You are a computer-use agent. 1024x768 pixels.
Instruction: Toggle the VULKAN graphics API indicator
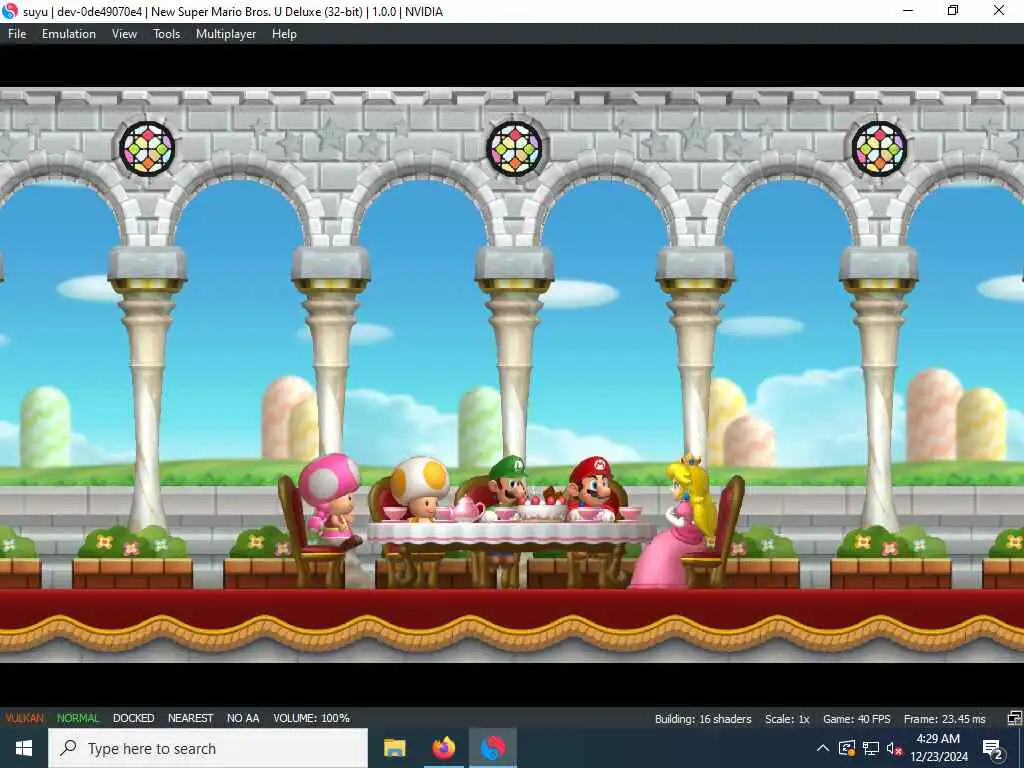(25, 718)
